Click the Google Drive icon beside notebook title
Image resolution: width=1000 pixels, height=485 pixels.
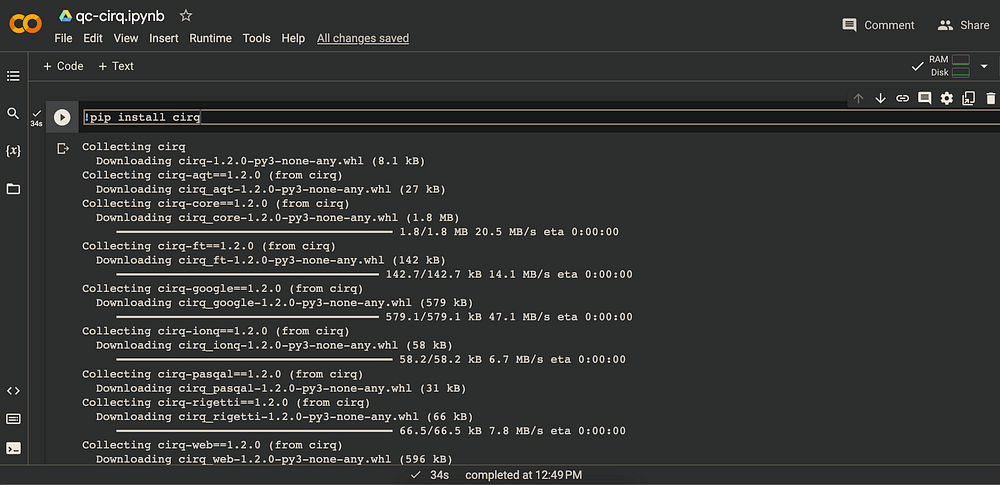[x=65, y=16]
